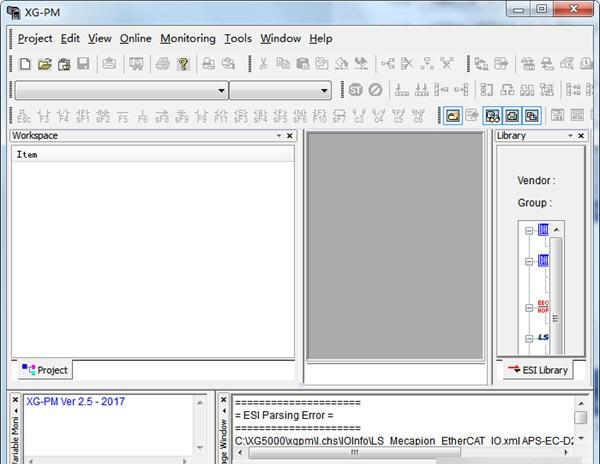The image size is (600, 464).
Task: Click the F6 vertical line tool icon
Action: point(142,116)
